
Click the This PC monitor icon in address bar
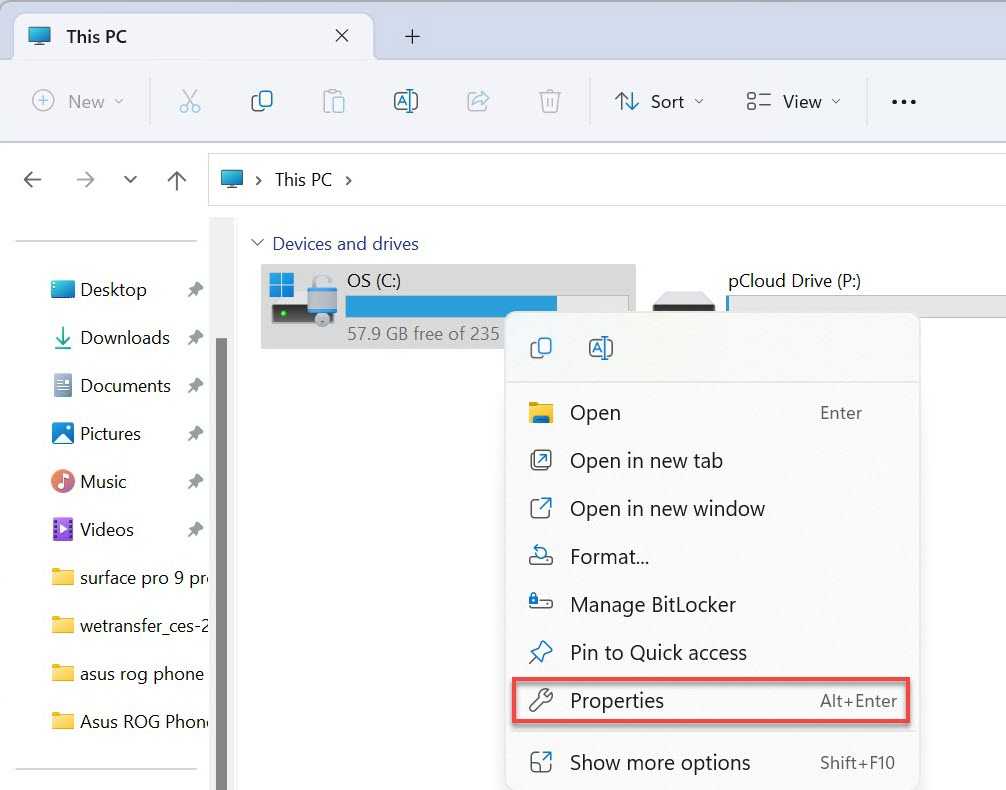[232, 179]
